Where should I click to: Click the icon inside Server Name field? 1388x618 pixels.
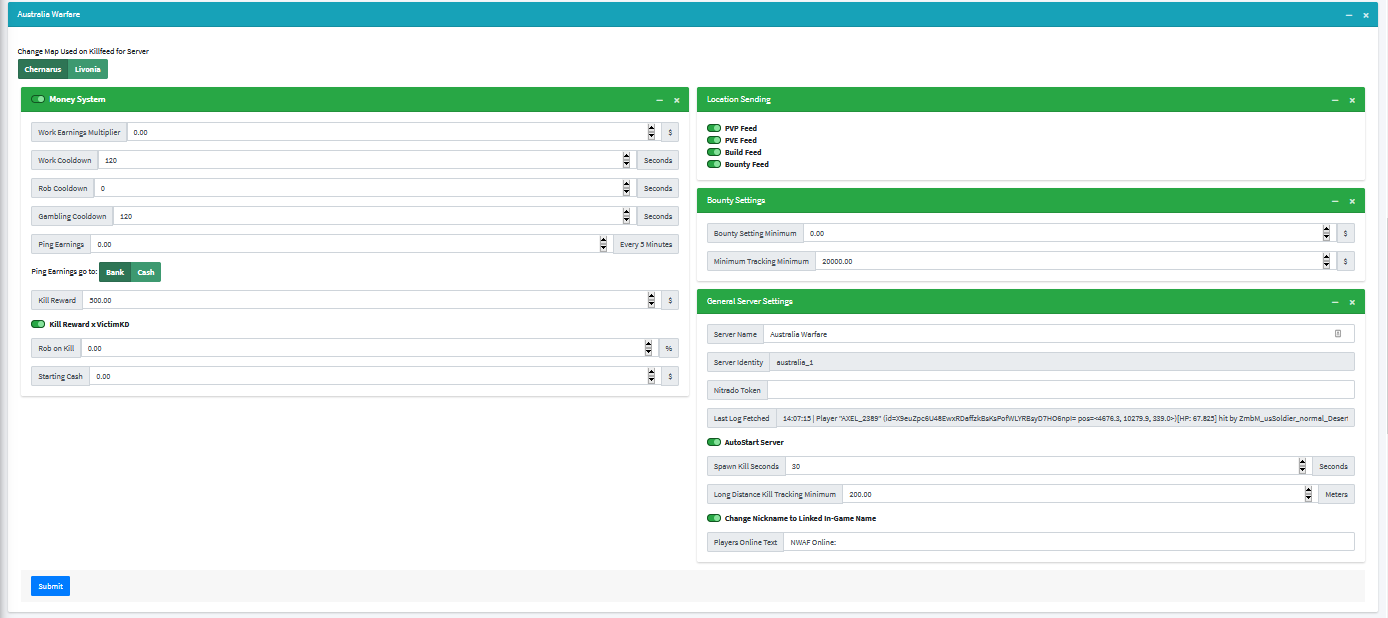pyautogui.click(x=1338, y=334)
